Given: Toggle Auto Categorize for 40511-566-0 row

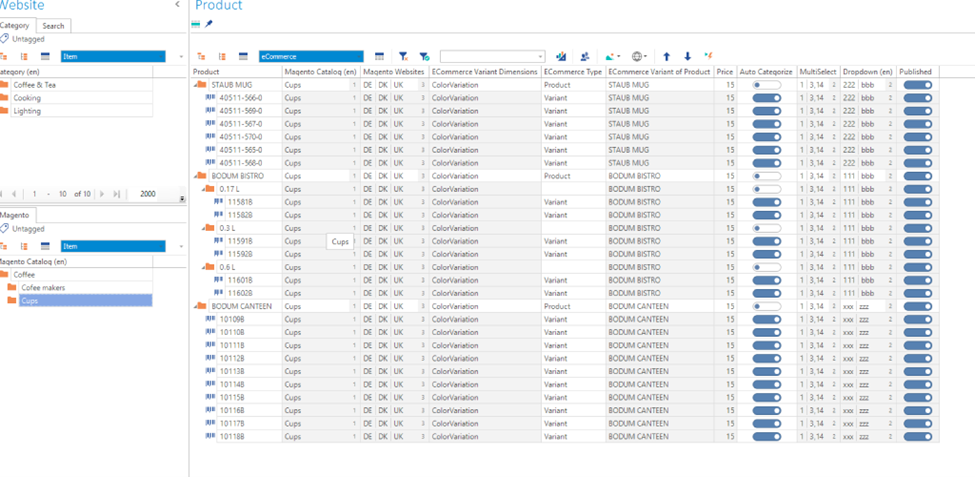Looking at the screenshot, I should tap(766, 98).
